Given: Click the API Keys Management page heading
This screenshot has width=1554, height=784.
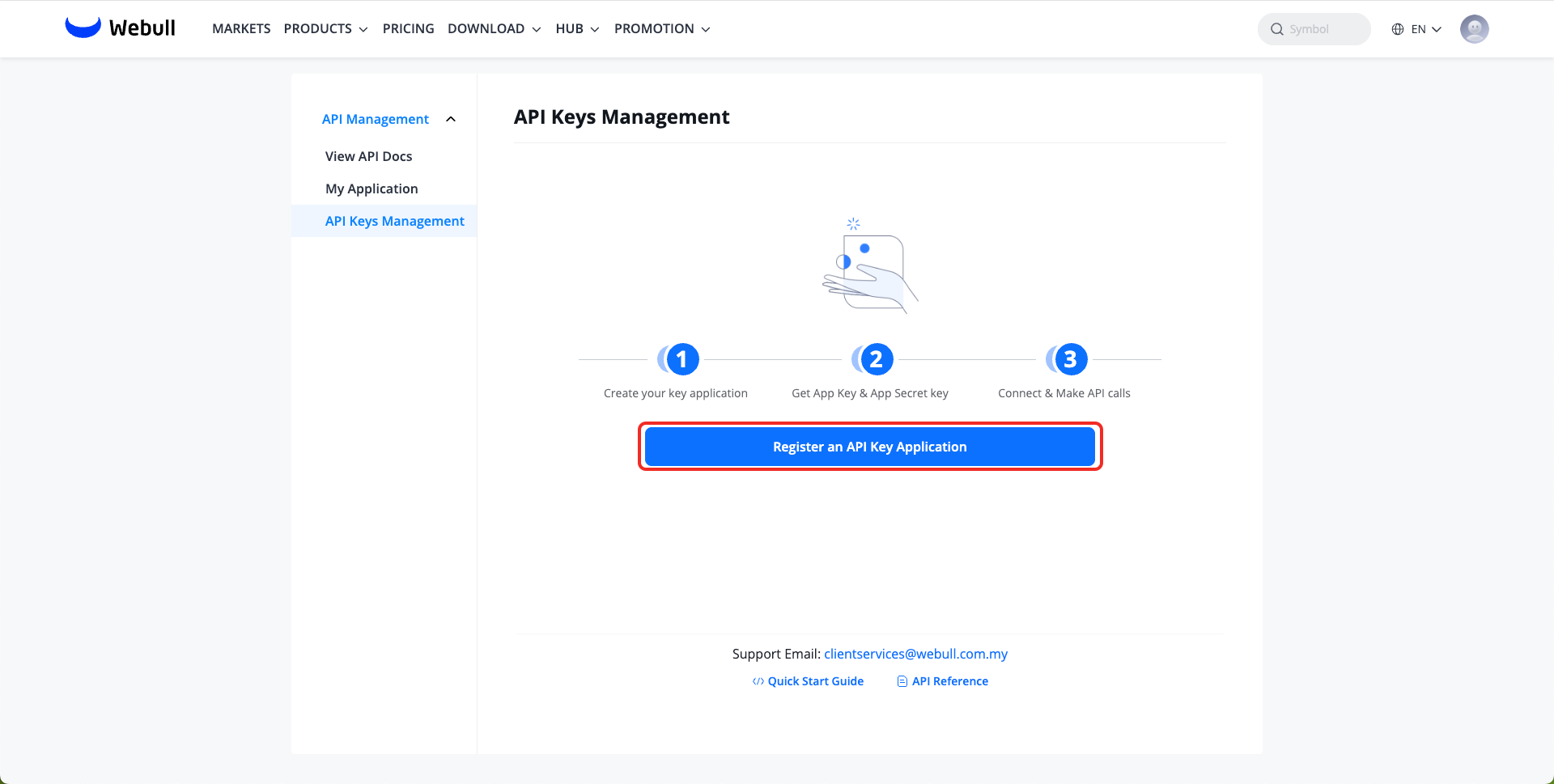Looking at the screenshot, I should pos(622,117).
